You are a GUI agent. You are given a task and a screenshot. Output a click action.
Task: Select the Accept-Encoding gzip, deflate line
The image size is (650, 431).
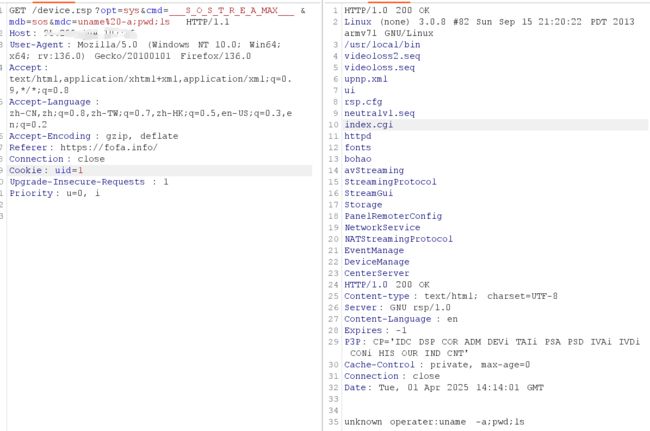(x=93, y=136)
